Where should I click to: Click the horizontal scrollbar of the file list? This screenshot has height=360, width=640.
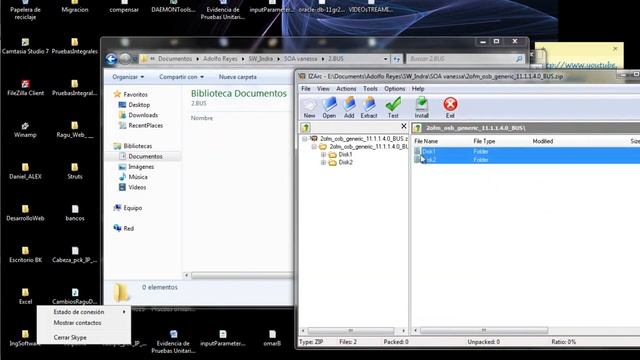click(484, 330)
